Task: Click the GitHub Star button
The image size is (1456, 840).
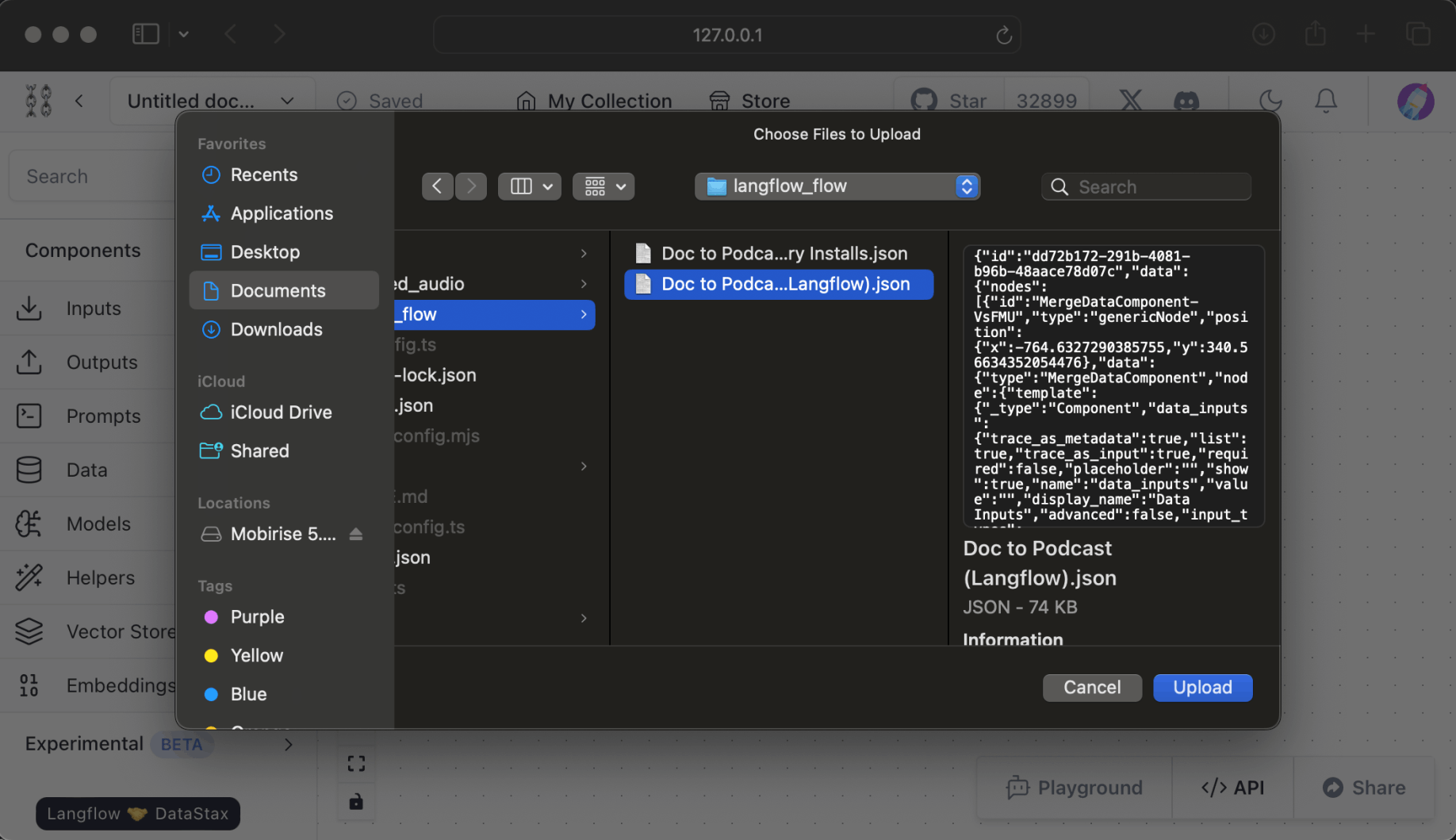Action: tap(949, 101)
